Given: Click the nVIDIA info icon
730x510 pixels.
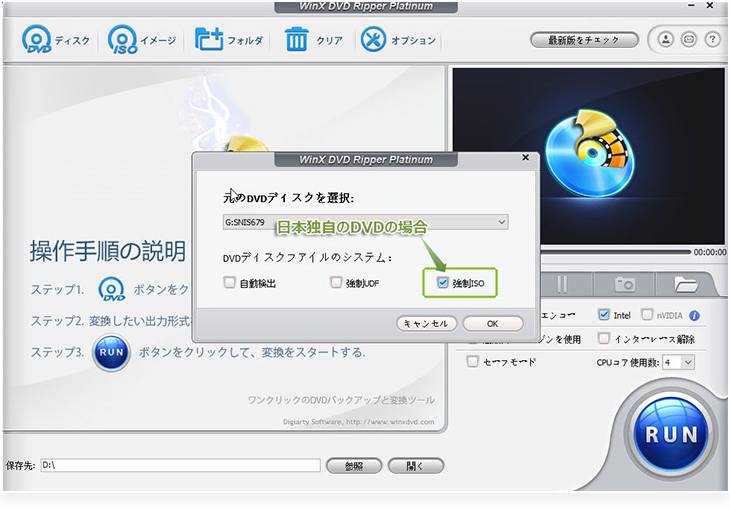Looking at the screenshot, I should tap(694, 316).
